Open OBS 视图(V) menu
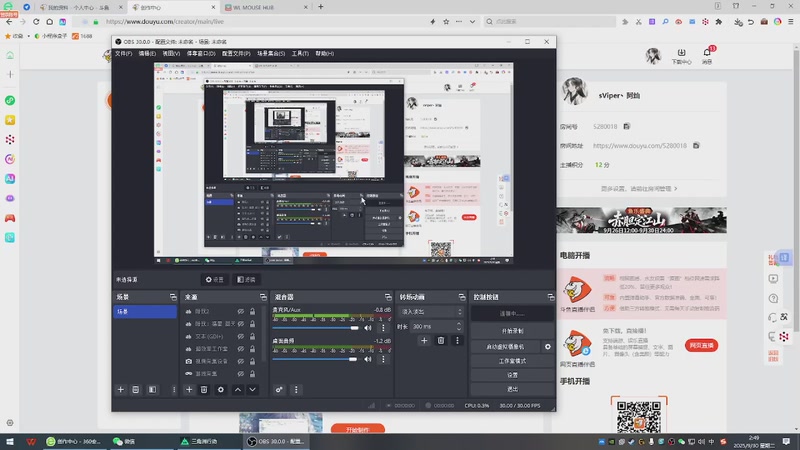 [171, 54]
